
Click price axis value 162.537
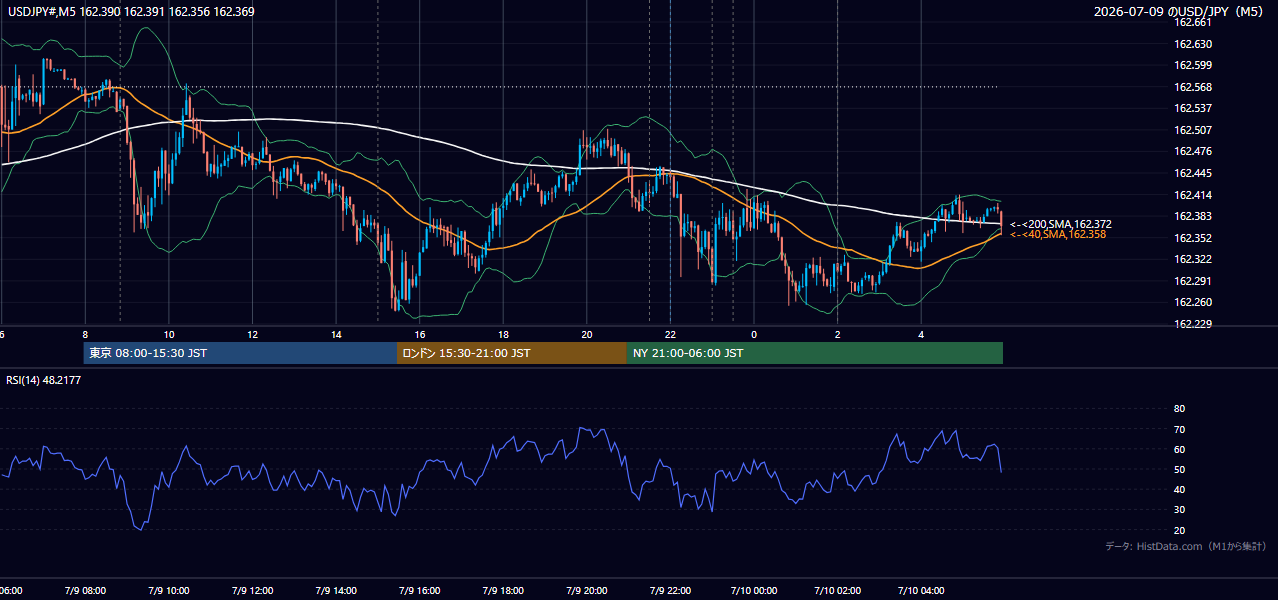pos(1195,108)
